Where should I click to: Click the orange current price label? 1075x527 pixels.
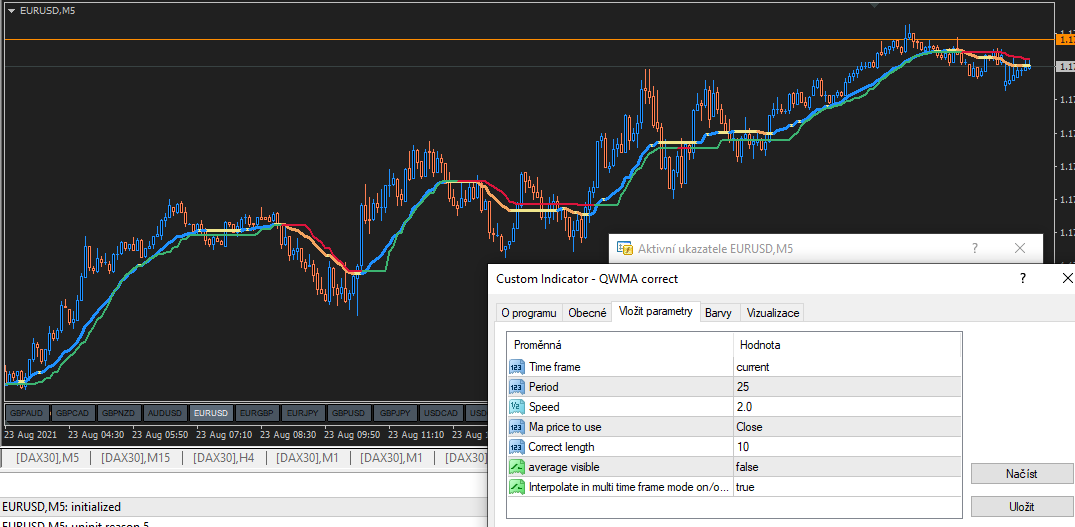(x=1064, y=39)
